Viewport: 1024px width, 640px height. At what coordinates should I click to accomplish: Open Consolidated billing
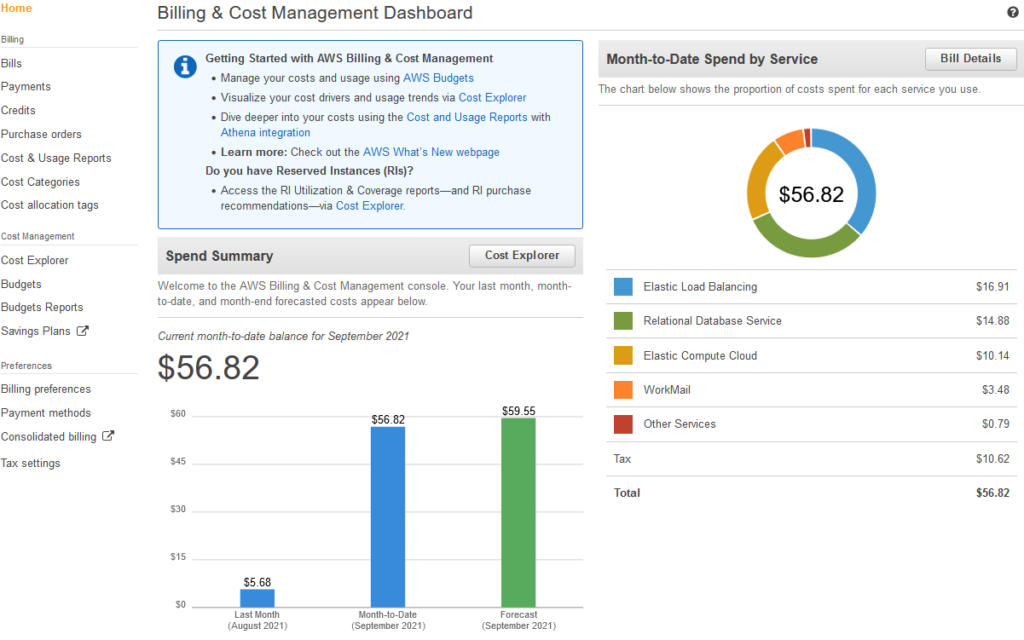(48, 436)
